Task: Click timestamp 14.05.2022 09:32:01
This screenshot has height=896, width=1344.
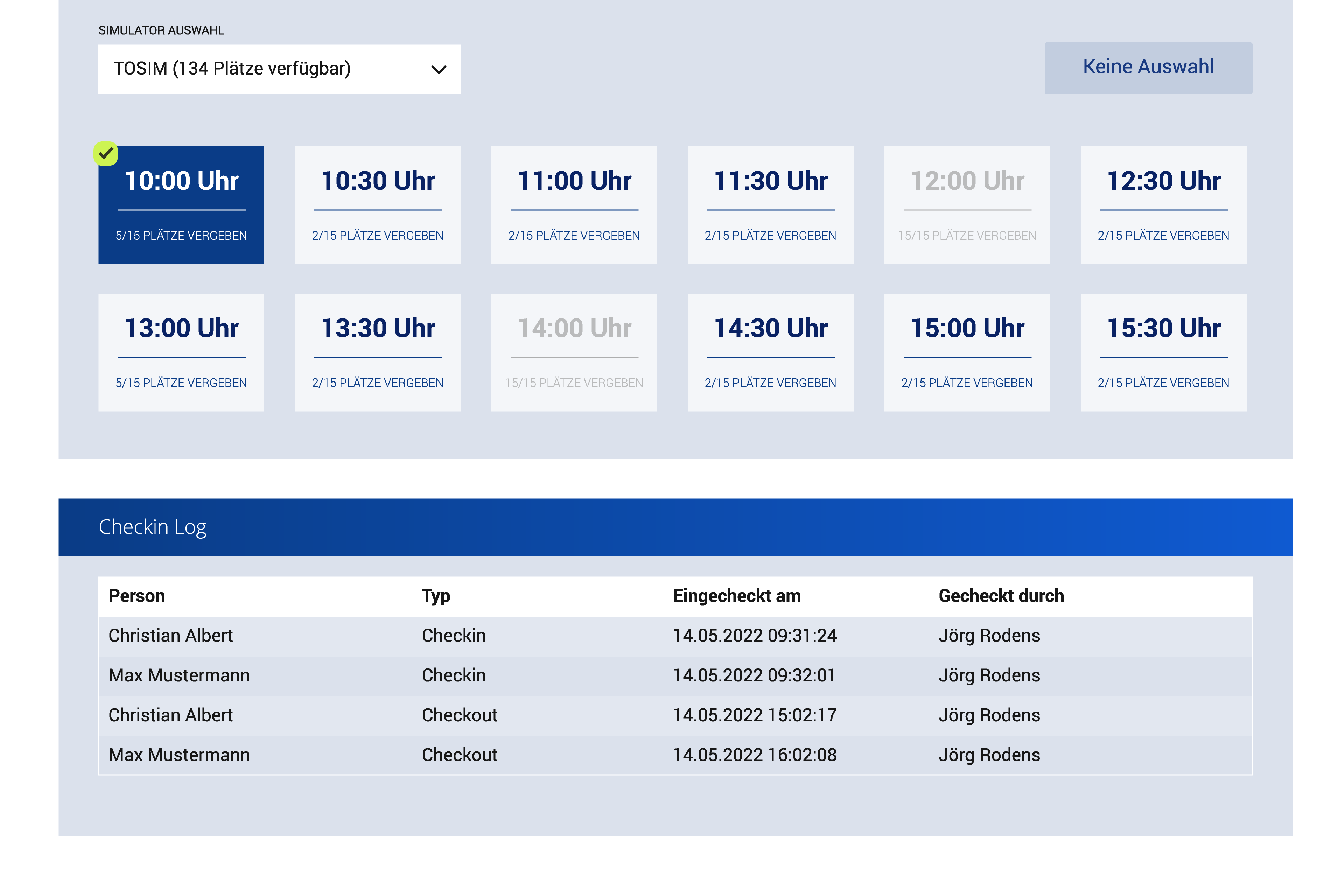Action: [754, 675]
